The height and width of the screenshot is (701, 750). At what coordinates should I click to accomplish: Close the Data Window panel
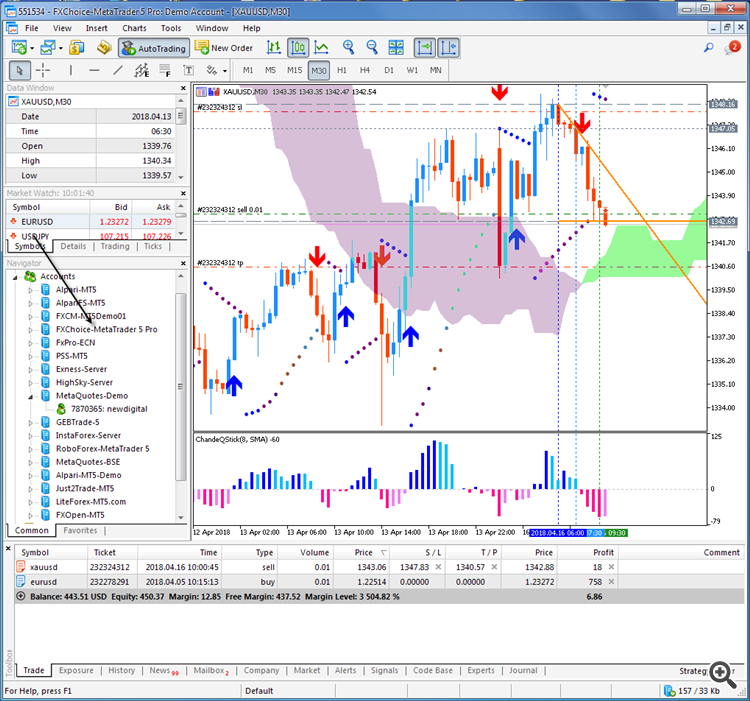tap(183, 88)
